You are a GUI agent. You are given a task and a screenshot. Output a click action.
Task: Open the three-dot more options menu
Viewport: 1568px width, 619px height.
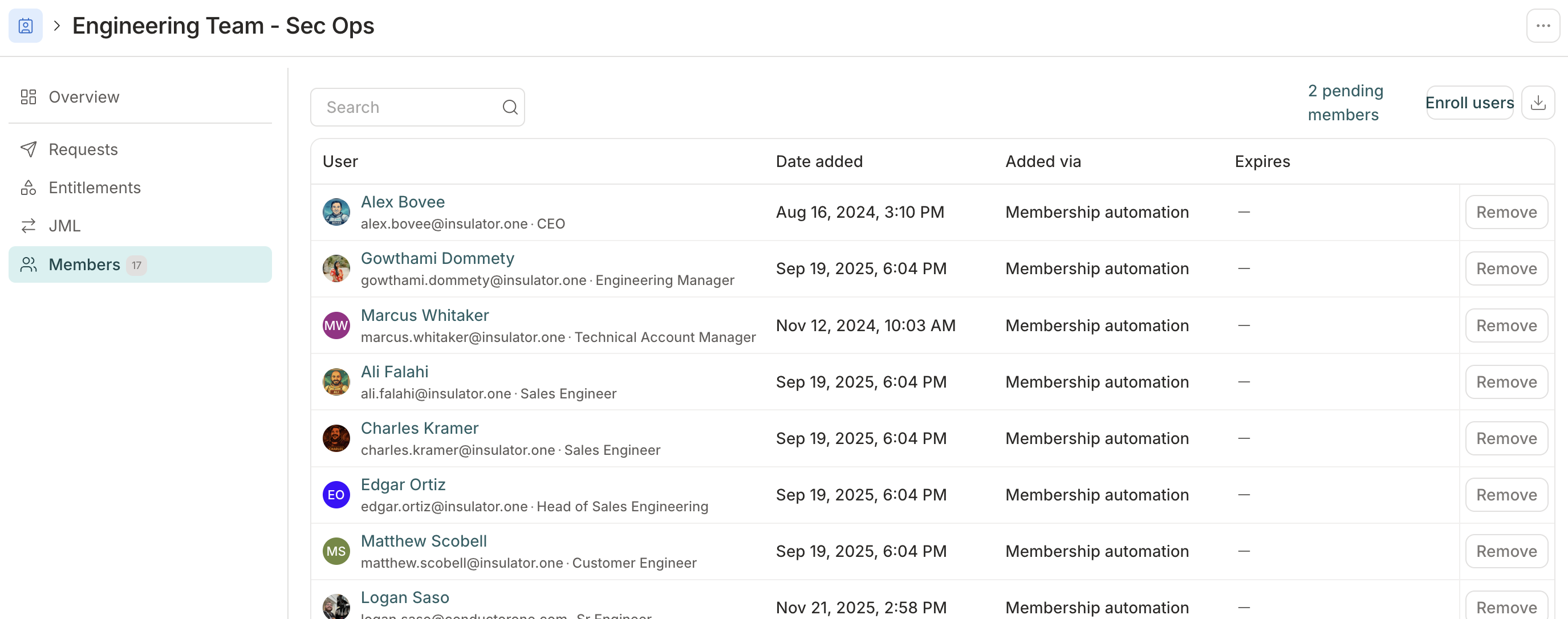click(x=1543, y=26)
